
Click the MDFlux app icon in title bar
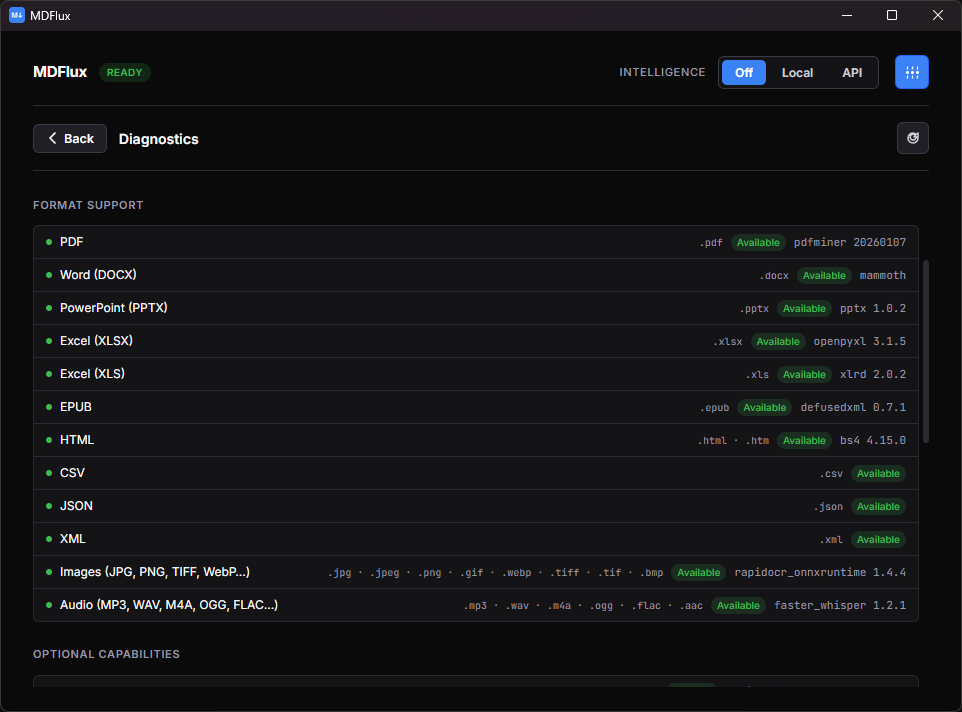click(17, 15)
